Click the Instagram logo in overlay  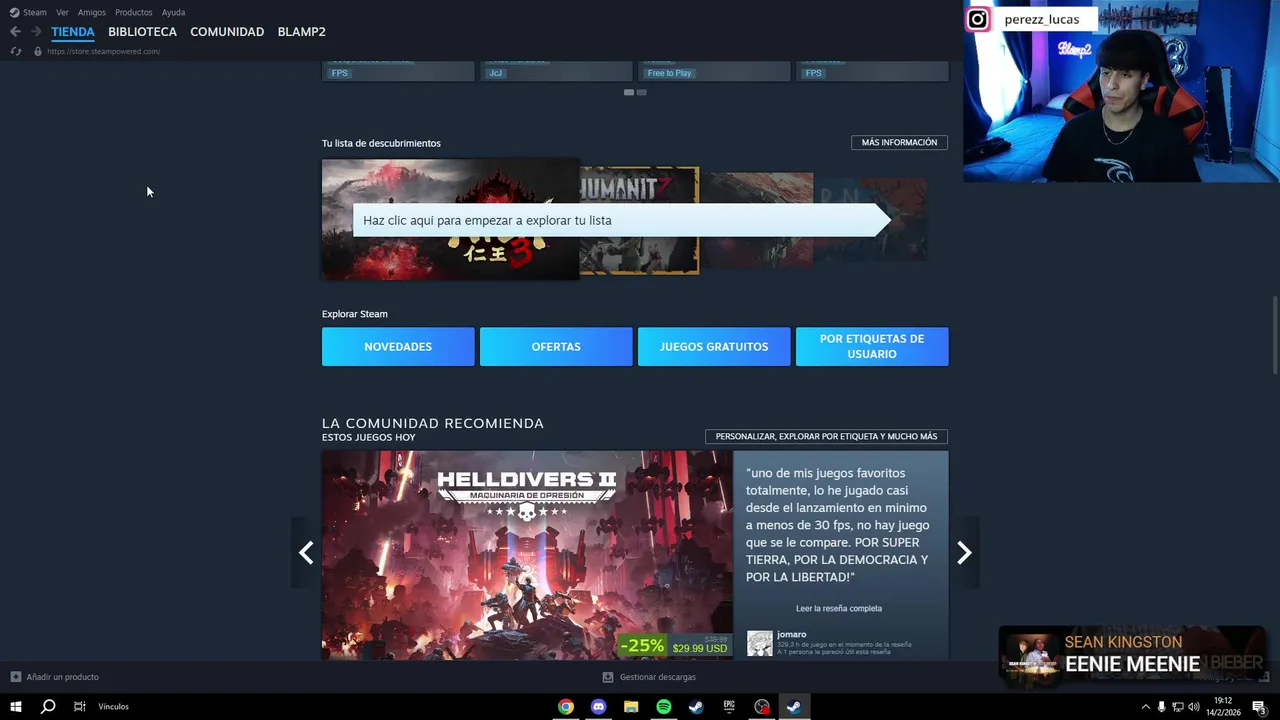point(978,19)
